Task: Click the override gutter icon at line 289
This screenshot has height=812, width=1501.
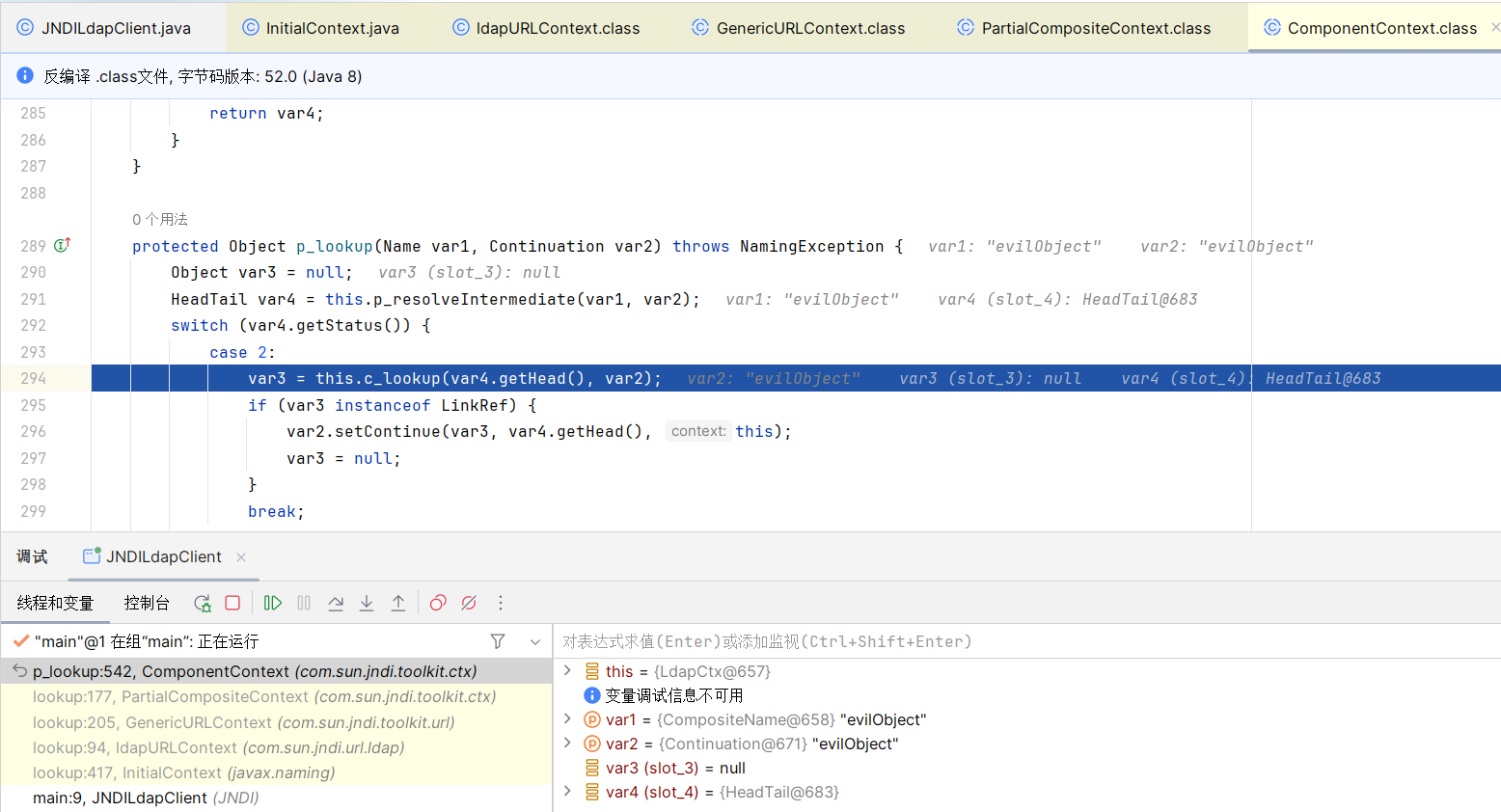Action: point(63,245)
